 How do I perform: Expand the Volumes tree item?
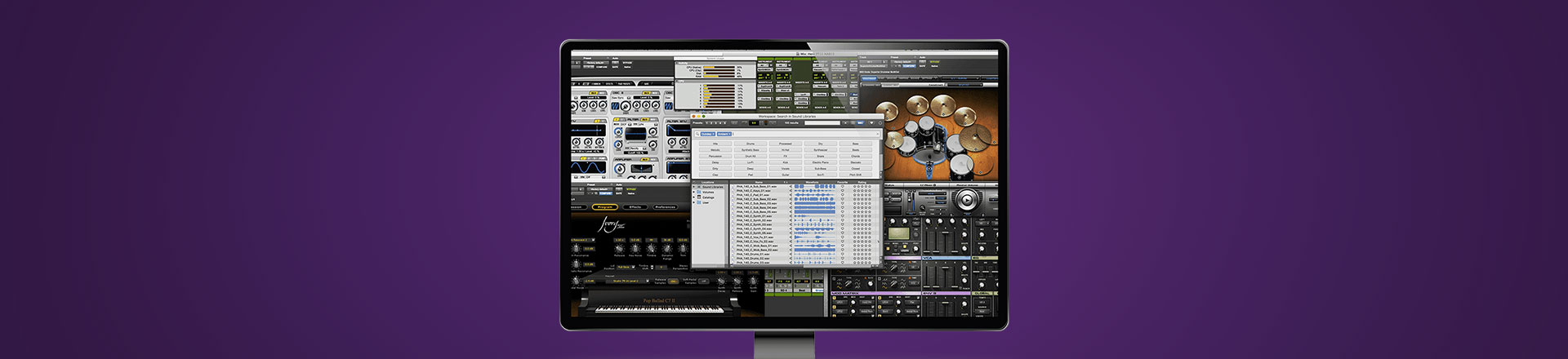tap(694, 192)
